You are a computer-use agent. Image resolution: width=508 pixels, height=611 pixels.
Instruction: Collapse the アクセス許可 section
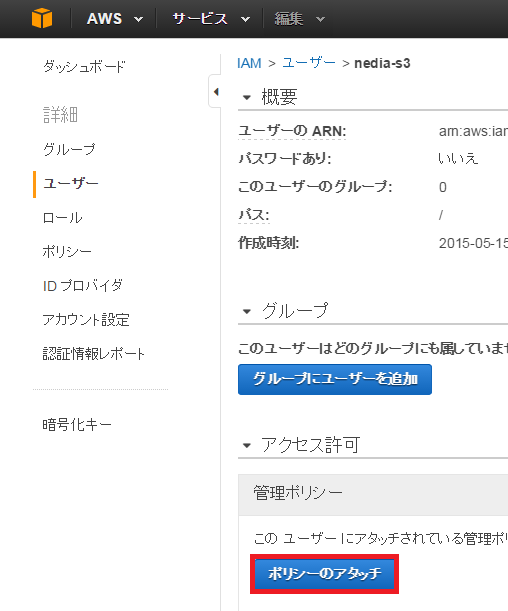247,445
